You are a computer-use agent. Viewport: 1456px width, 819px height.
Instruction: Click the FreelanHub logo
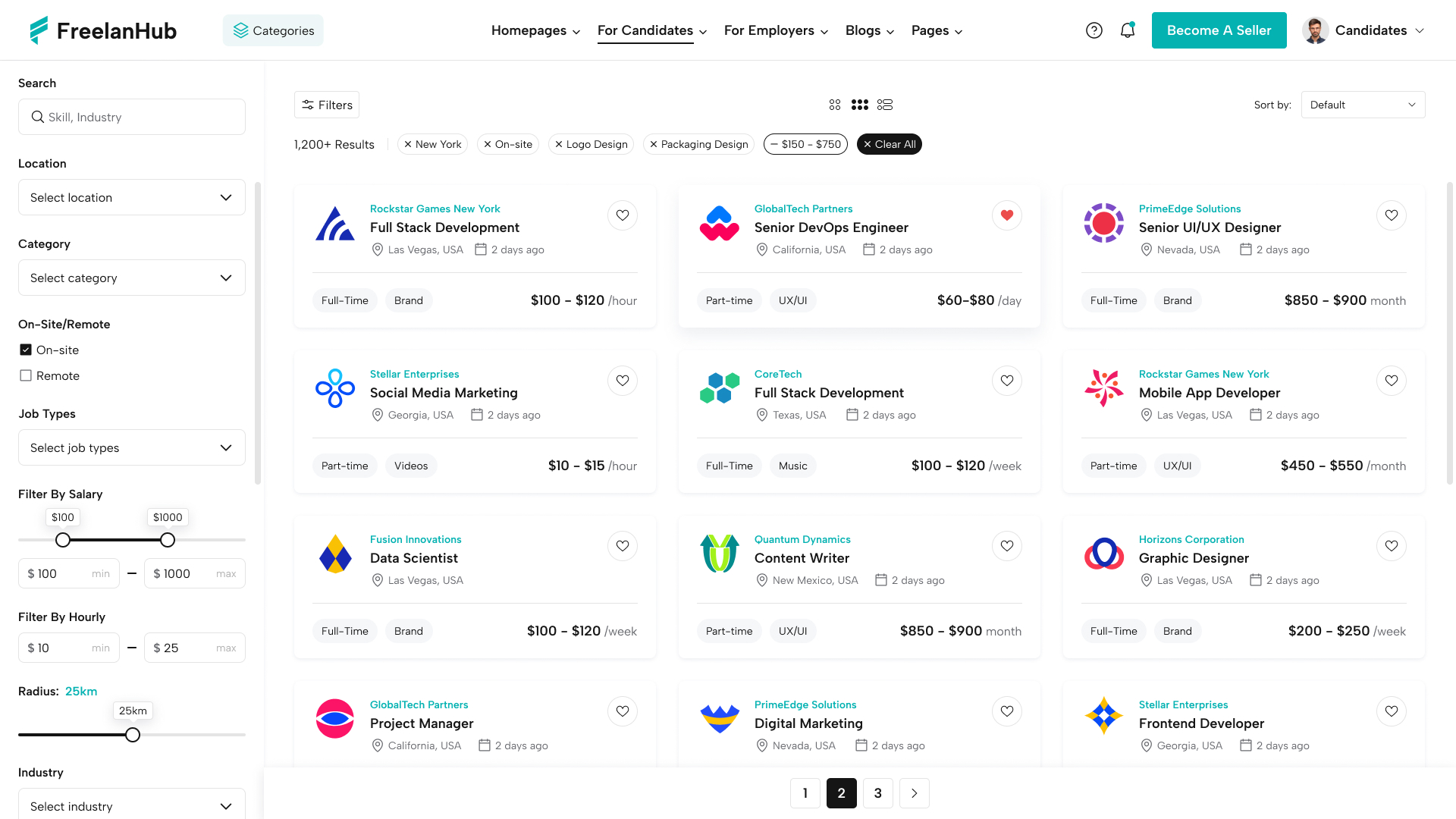coord(102,30)
